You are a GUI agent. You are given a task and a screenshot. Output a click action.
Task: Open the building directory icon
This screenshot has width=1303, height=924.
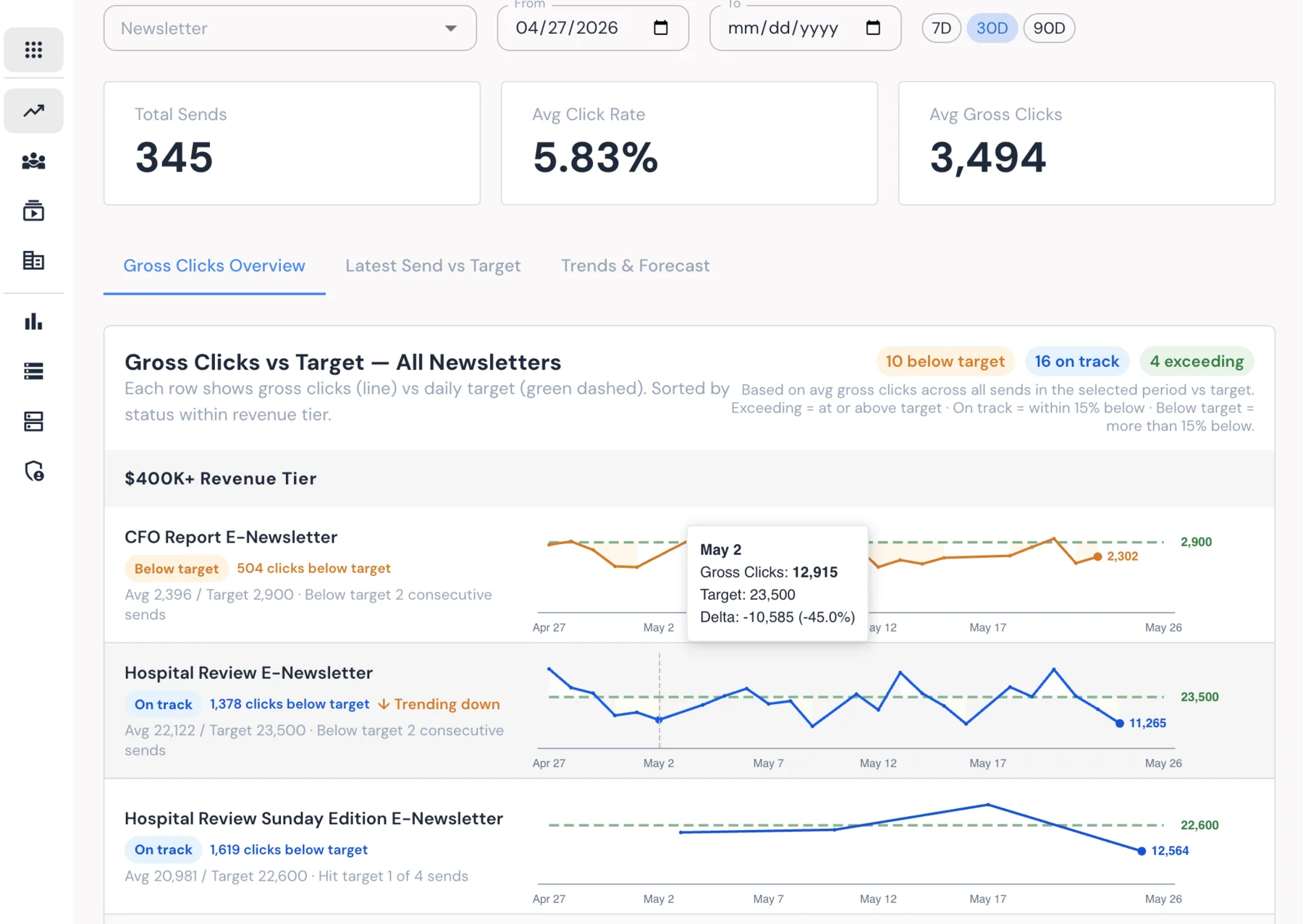33,260
